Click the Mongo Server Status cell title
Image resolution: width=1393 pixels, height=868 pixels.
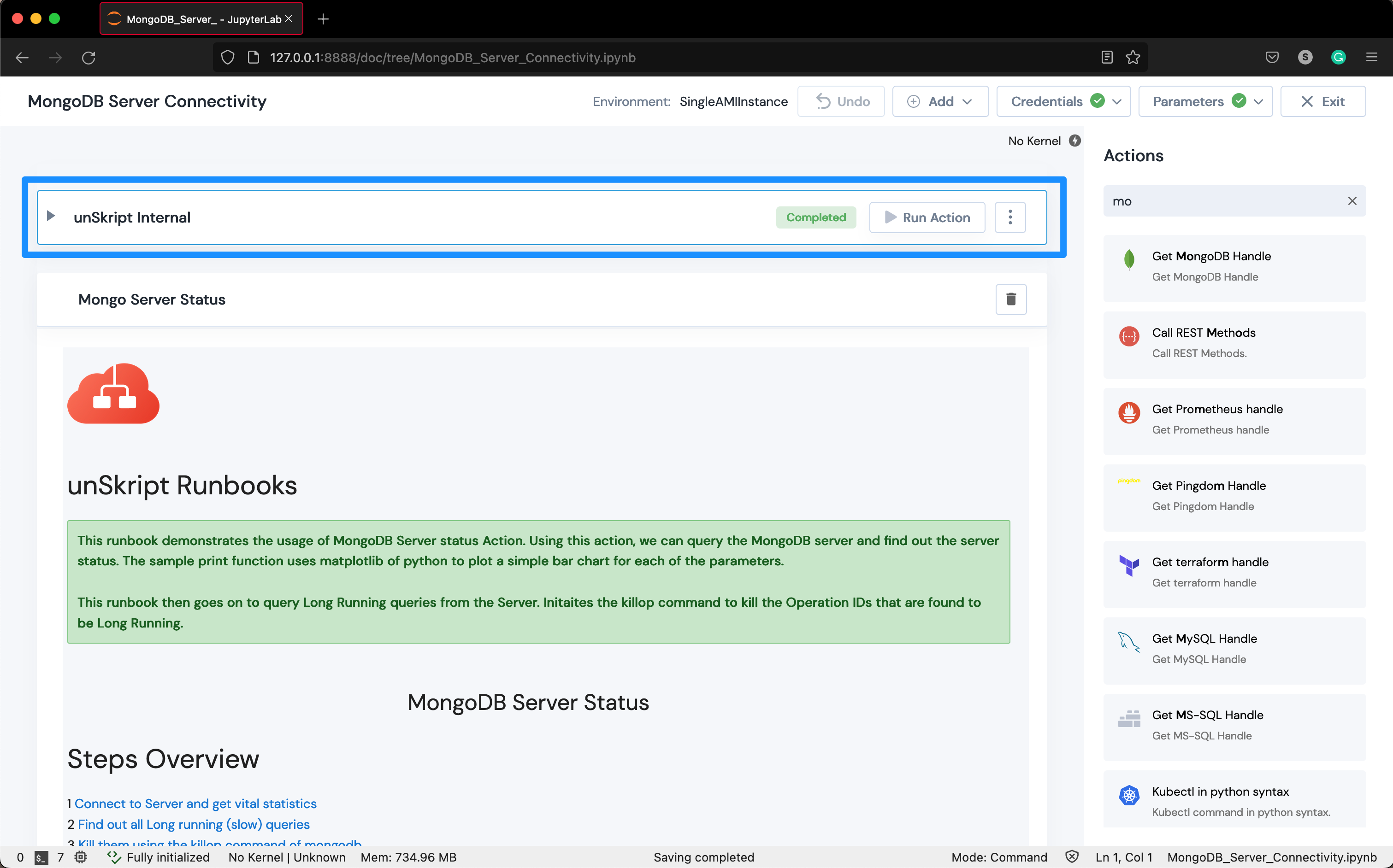pyautogui.click(x=152, y=299)
